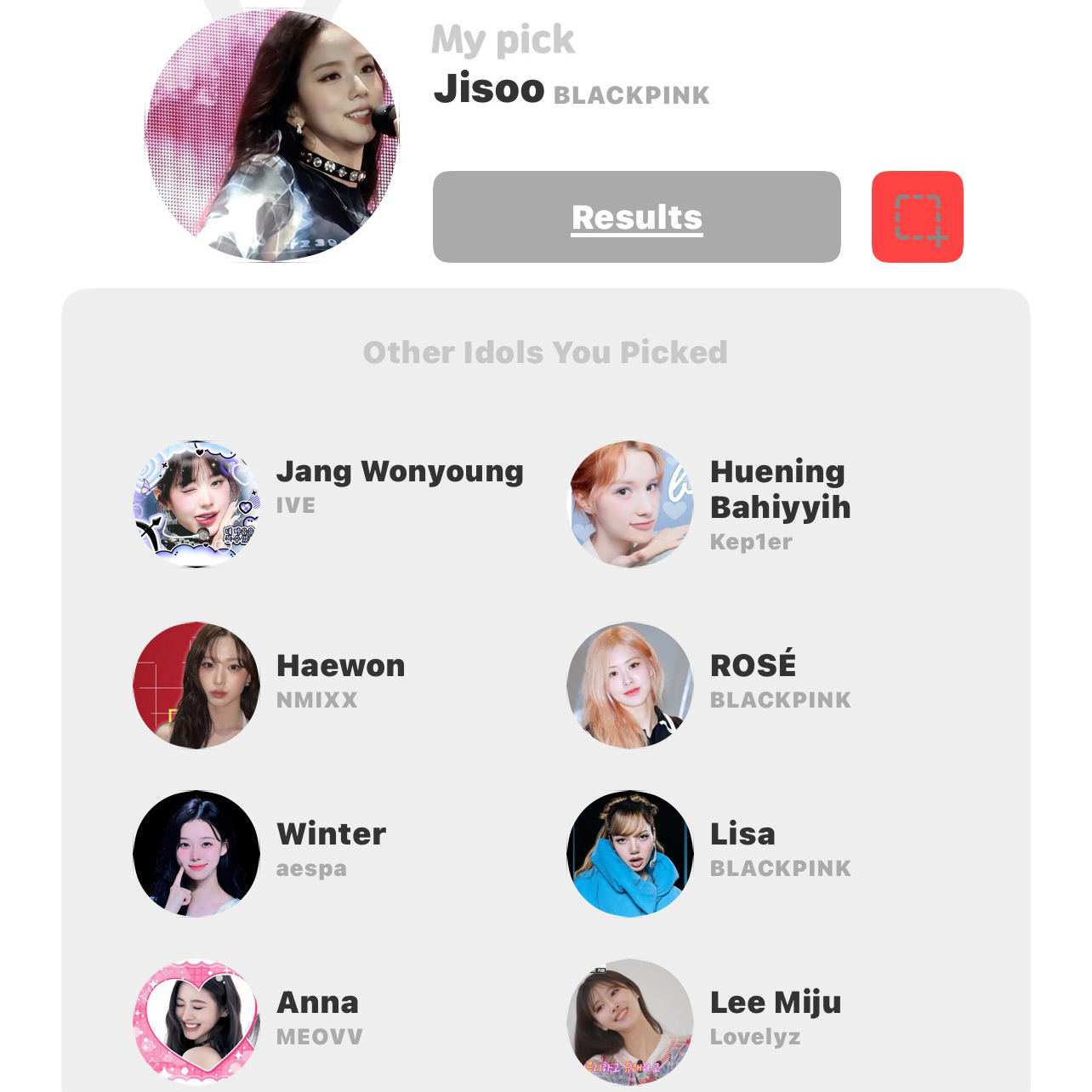1092x1092 pixels.
Task: Open the Lisa avatar thumbnail
Action: (x=630, y=854)
